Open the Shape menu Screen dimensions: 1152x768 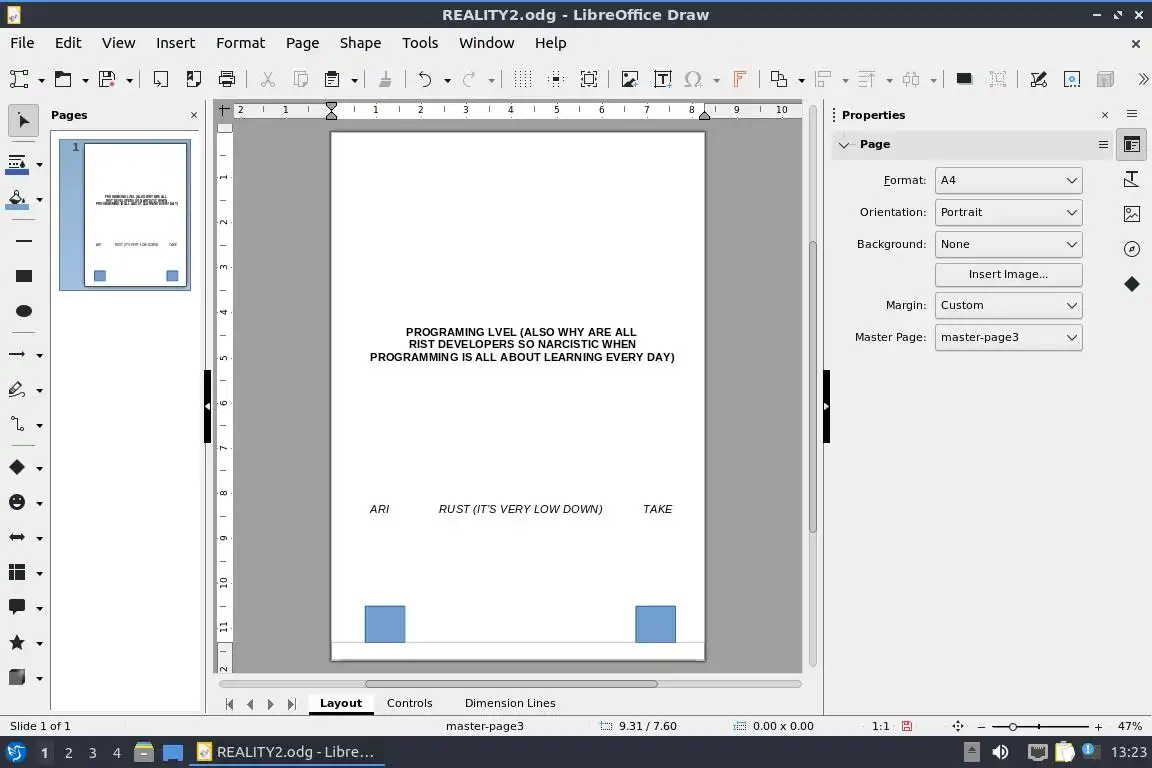(360, 43)
